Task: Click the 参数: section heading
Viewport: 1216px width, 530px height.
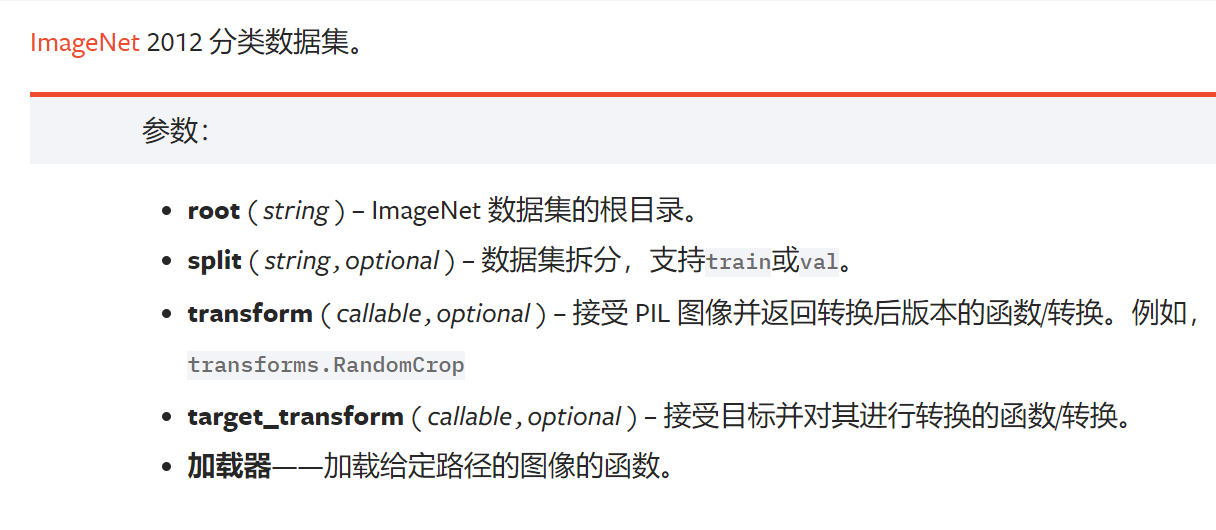Action: click(175, 131)
